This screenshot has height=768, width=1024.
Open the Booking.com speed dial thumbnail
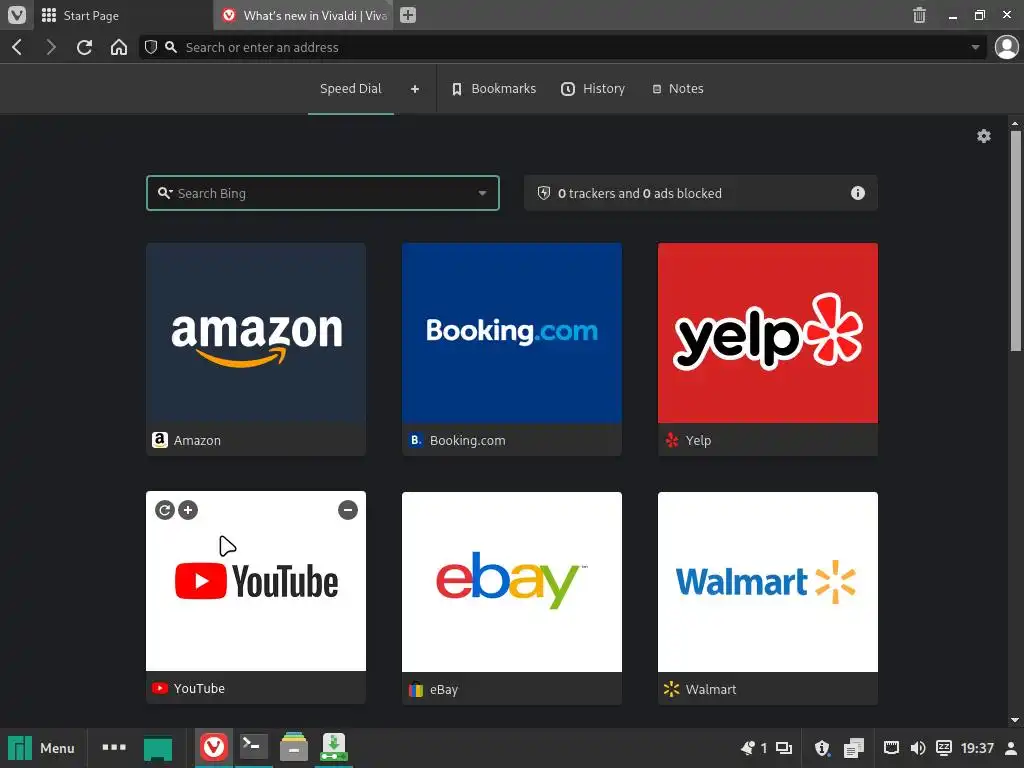pos(512,333)
